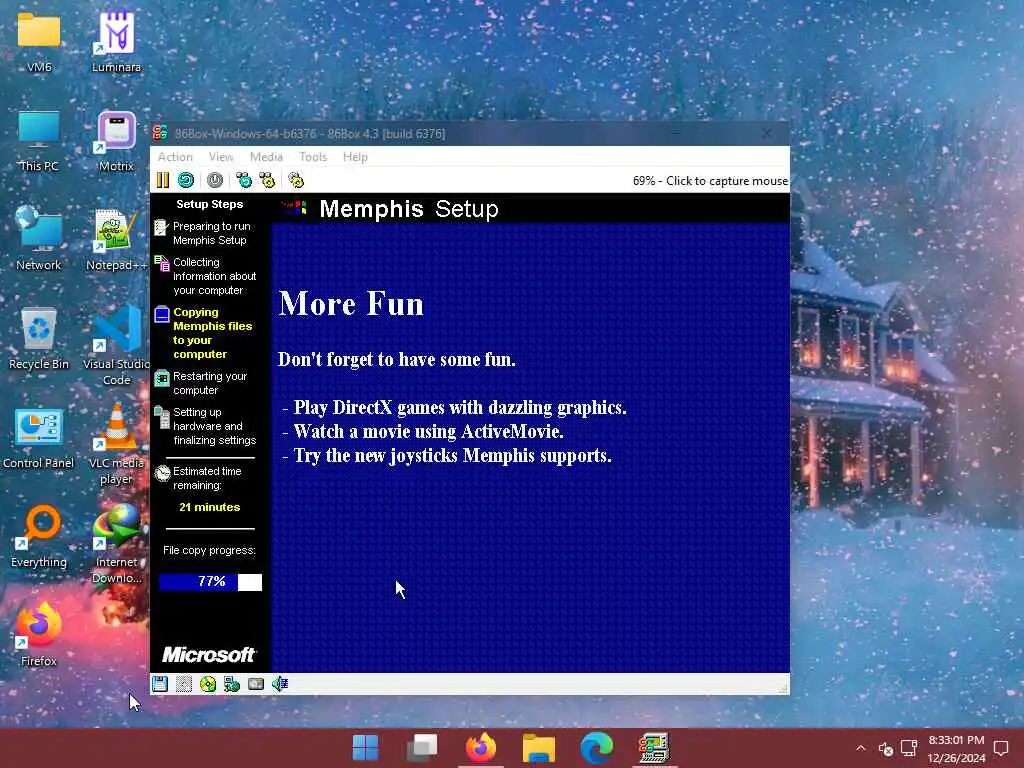The image size is (1024, 768).
Task: Open 86Box settings from toolbar icon
Action: pos(296,180)
